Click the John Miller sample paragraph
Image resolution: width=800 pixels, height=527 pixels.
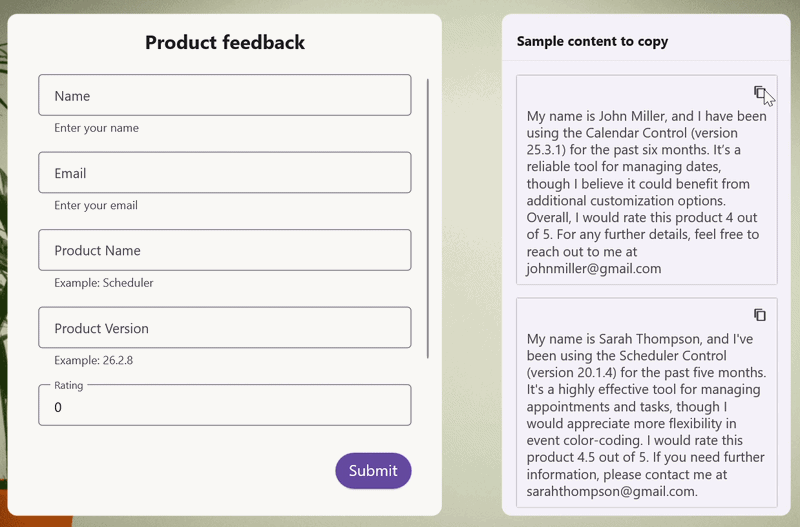646,192
